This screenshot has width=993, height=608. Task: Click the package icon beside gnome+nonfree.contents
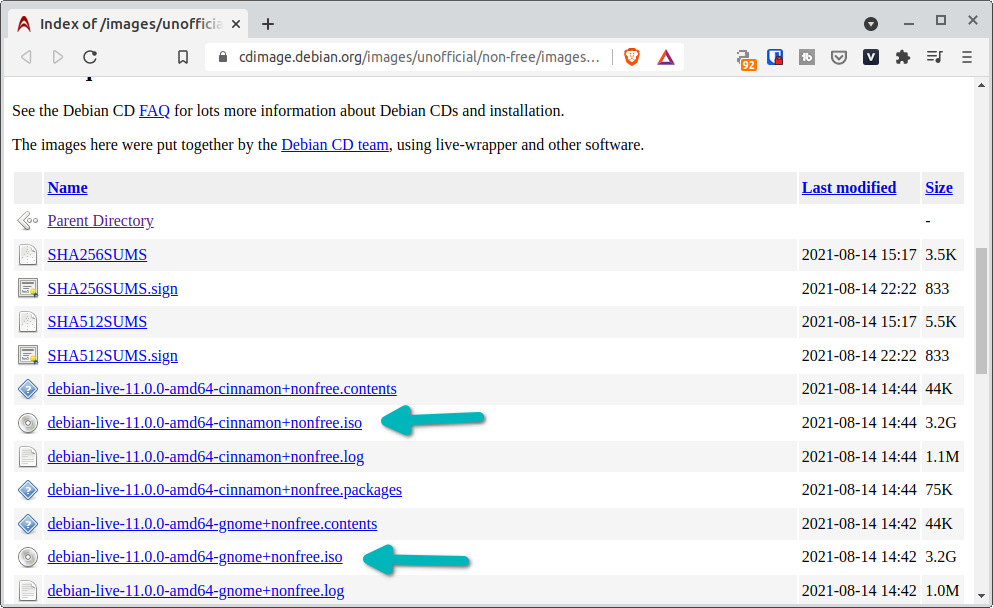tap(27, 524)
